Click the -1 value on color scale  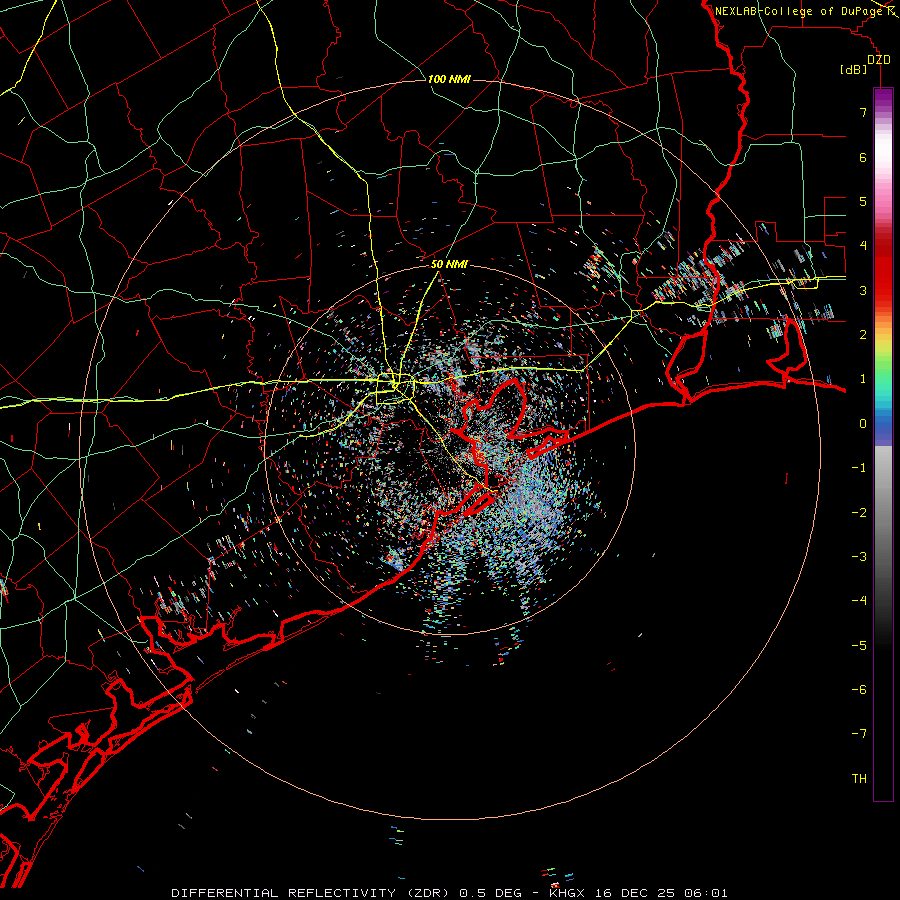pos(859,468)
